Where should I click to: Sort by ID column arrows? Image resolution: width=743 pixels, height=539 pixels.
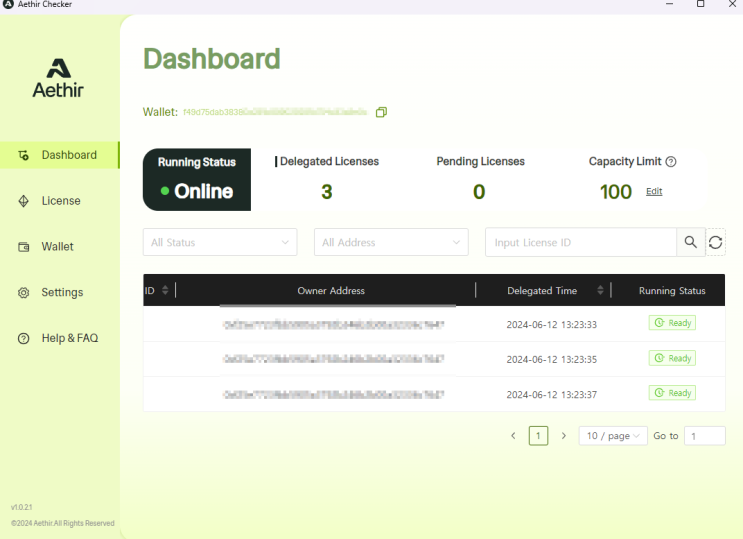click(165, 290)
